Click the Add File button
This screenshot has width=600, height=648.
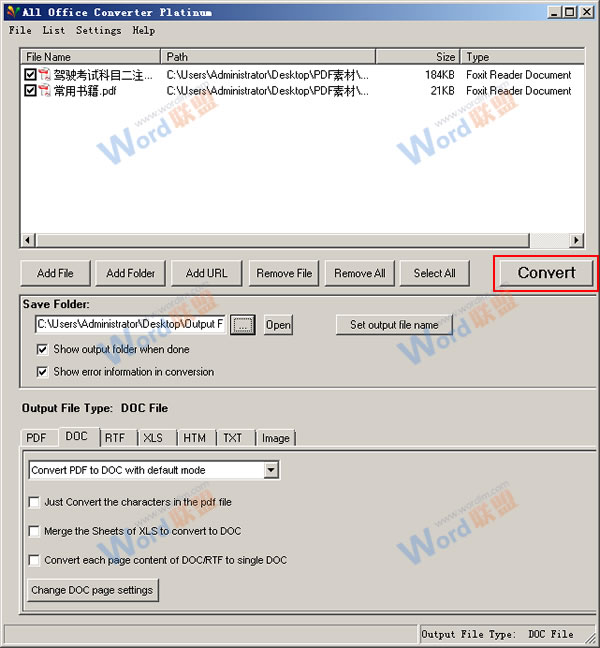(55, 273)
